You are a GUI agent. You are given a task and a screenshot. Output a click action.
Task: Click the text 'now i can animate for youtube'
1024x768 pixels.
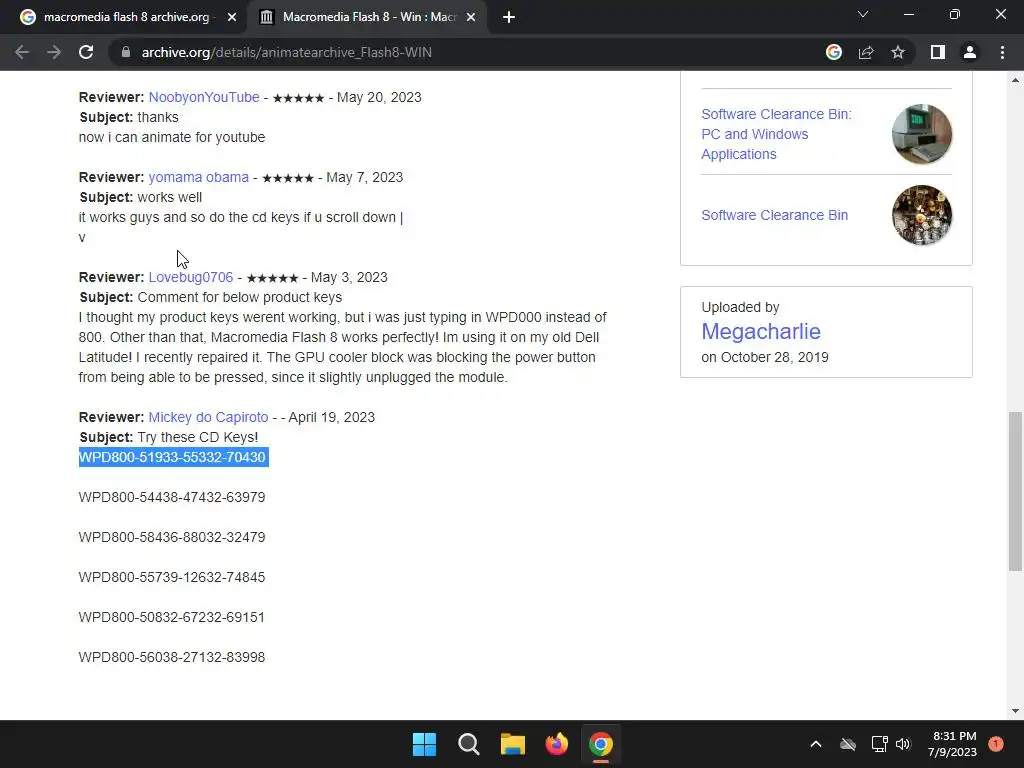[172, 138]
